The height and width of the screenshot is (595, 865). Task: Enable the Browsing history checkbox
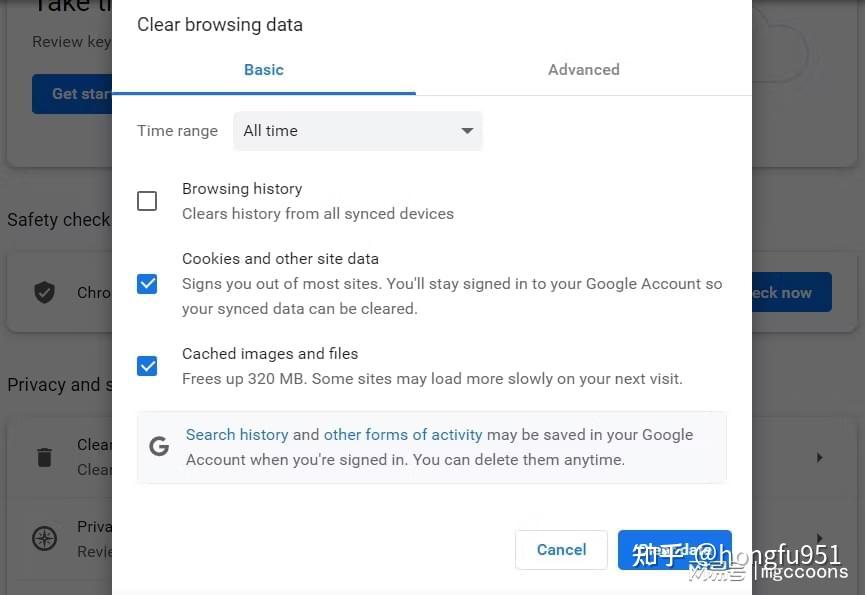coord(147,200)
